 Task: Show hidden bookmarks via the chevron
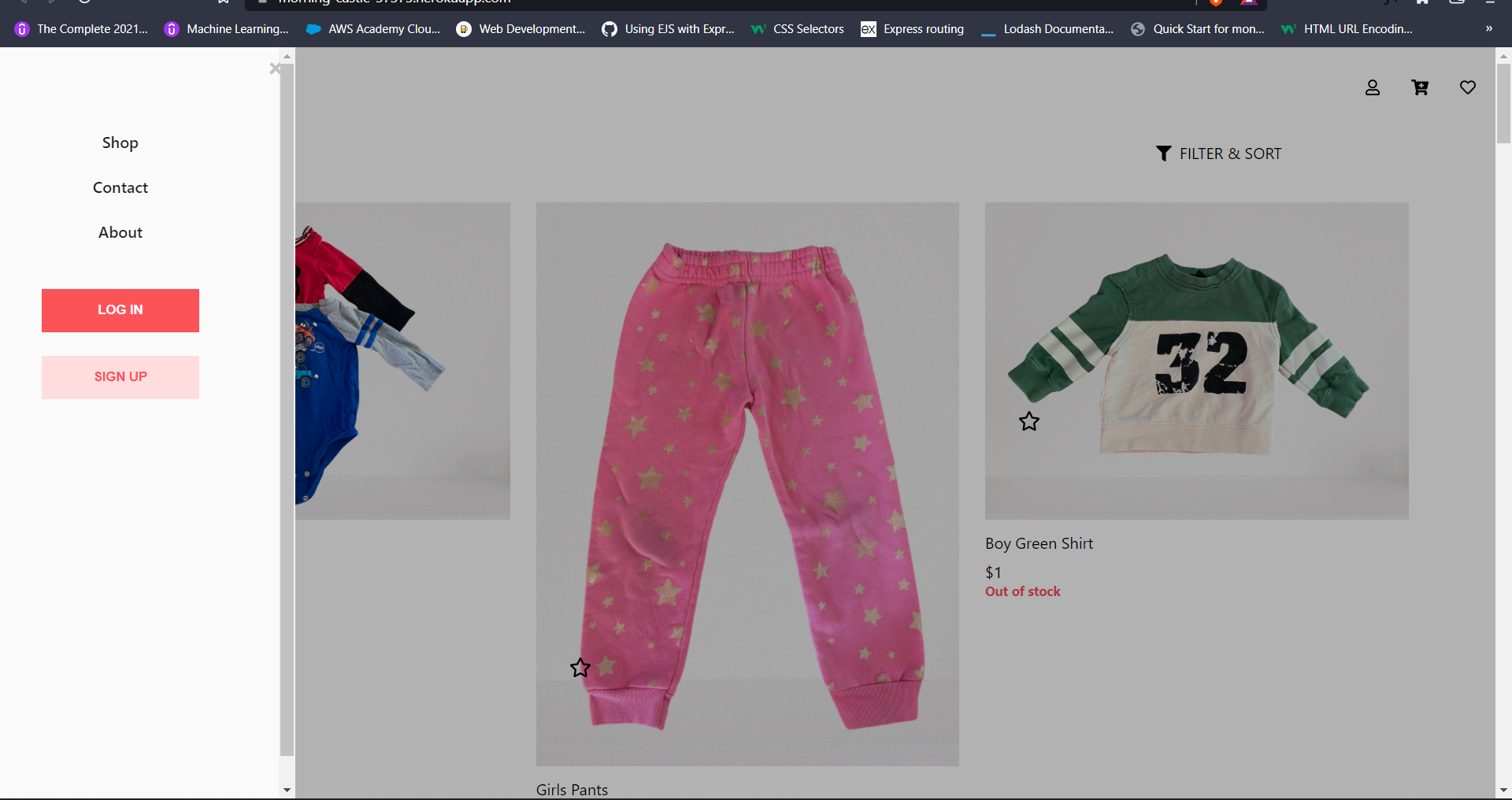pyautogui.click(x=1488, y=29)
